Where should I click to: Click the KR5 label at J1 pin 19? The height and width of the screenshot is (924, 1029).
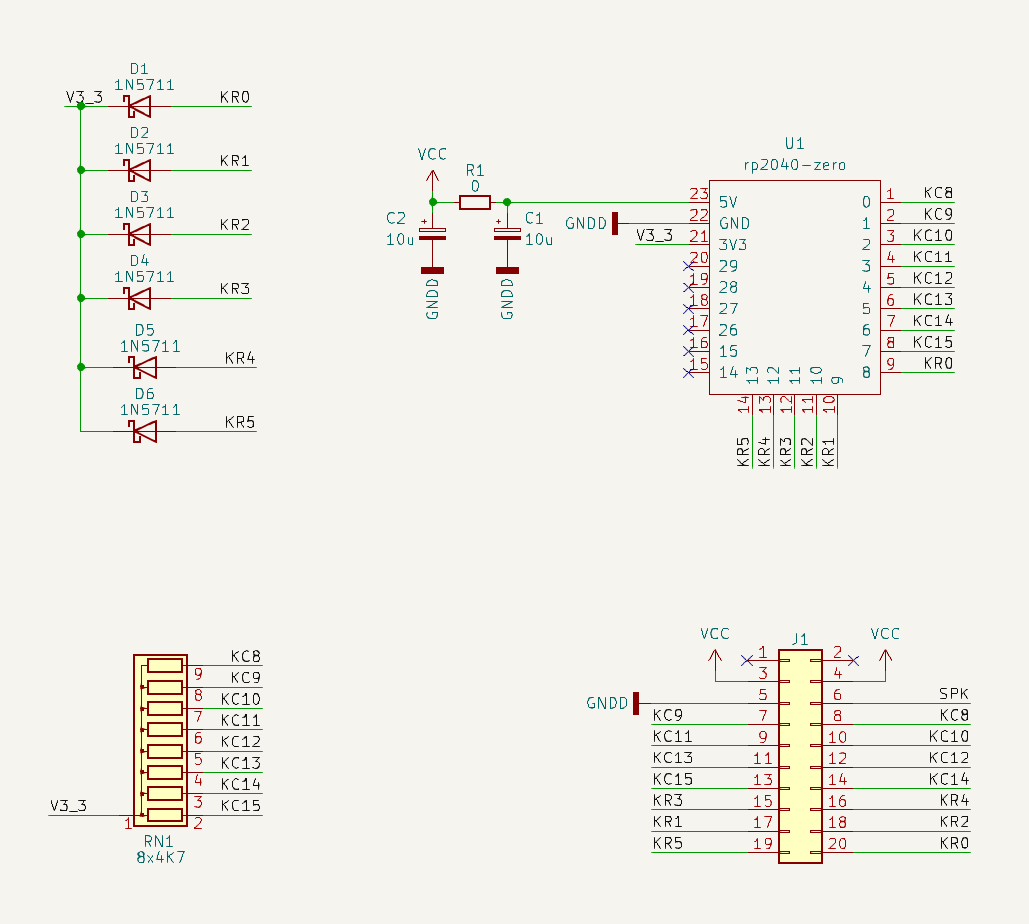click(x=668, y=843)
